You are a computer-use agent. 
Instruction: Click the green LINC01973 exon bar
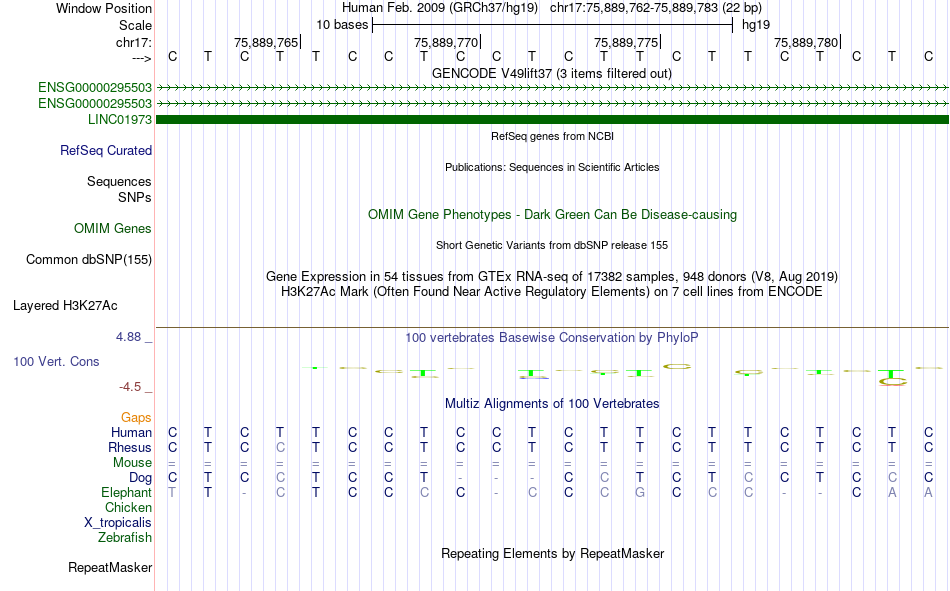point(553,119)
